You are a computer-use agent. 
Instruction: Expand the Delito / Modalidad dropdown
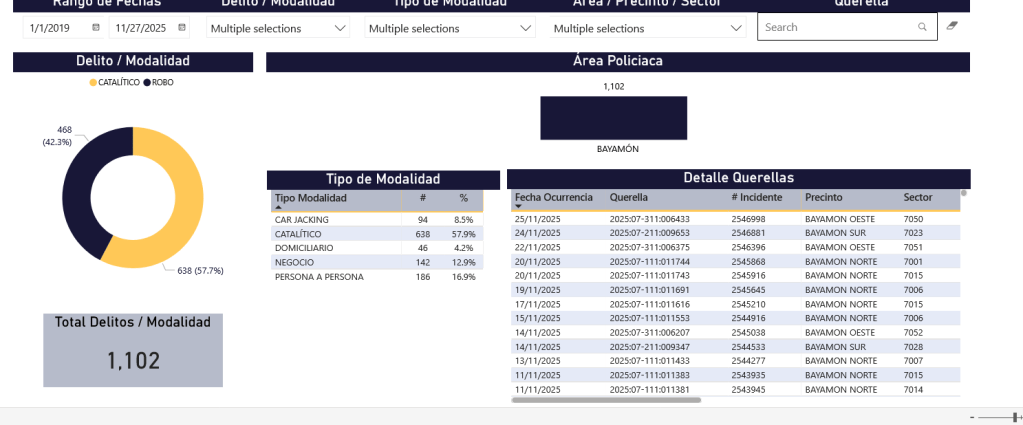[x=340, y=29]
